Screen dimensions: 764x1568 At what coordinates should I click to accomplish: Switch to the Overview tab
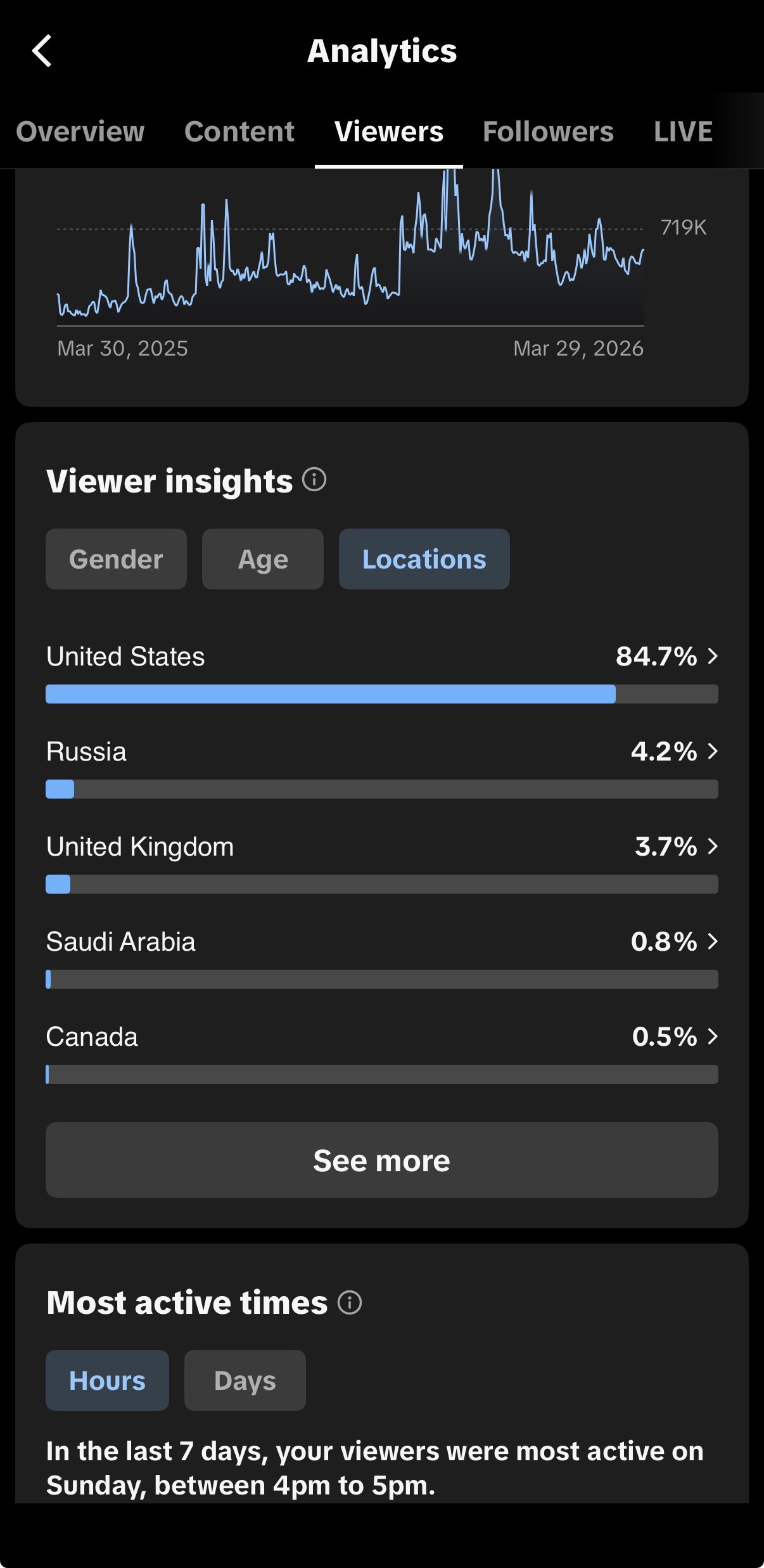(80, 132)
